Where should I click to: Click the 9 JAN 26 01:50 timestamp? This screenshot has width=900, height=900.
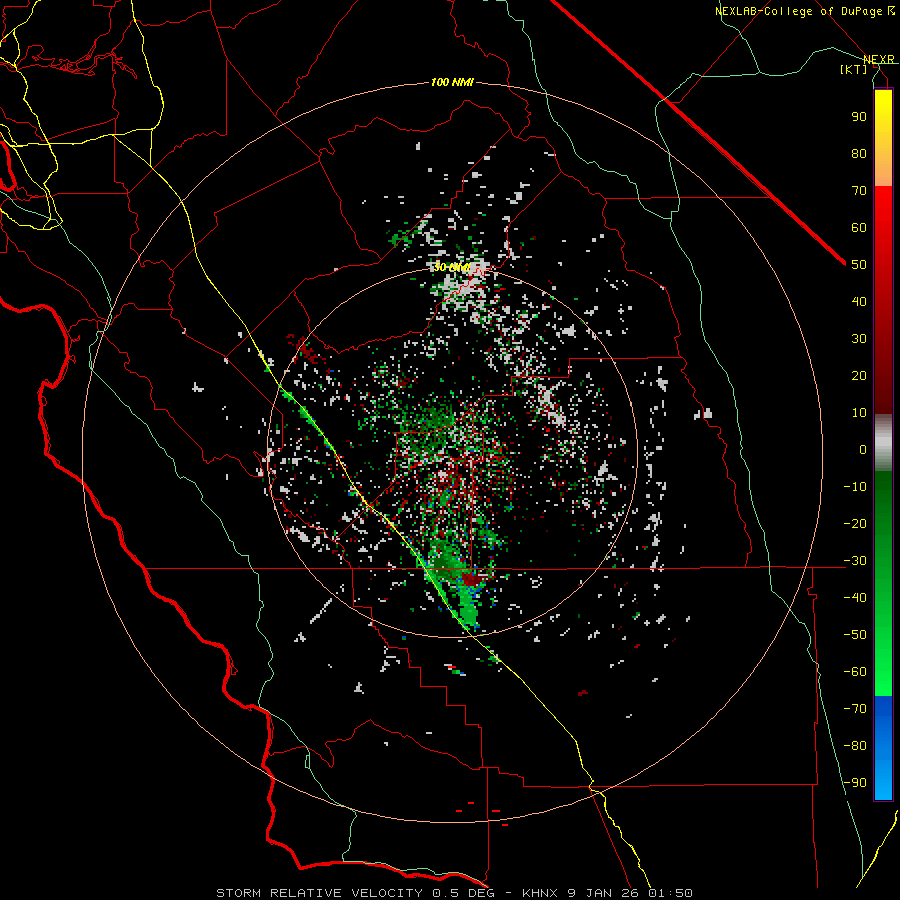click(630, 893)
